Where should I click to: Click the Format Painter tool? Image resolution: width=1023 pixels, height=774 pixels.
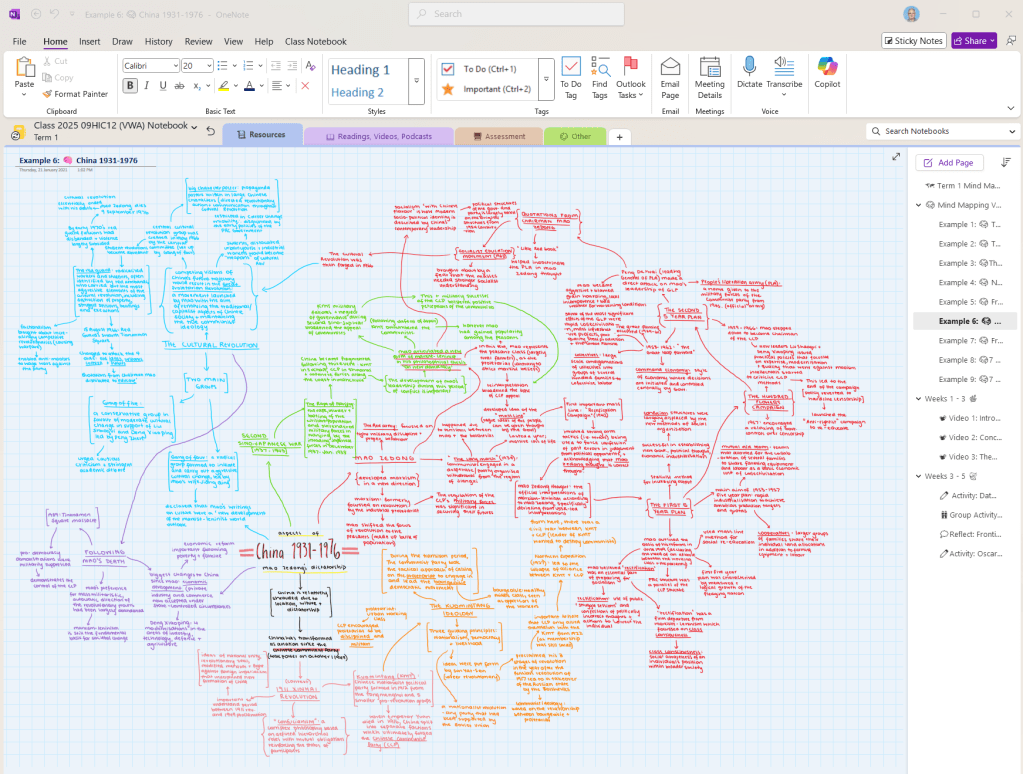pos(75,94)
